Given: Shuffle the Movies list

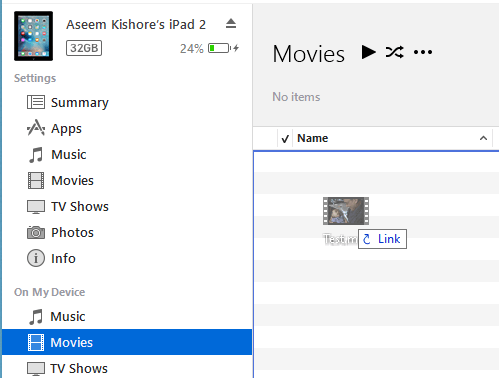Looking at the screenshot, I should pos(395,52).
